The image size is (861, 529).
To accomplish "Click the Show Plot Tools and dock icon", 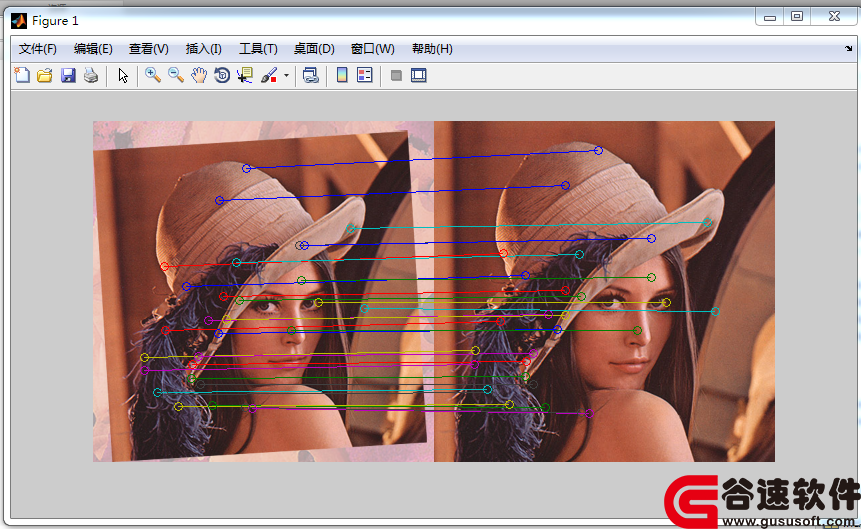I will pyautogui.click(x=418, y=75).
